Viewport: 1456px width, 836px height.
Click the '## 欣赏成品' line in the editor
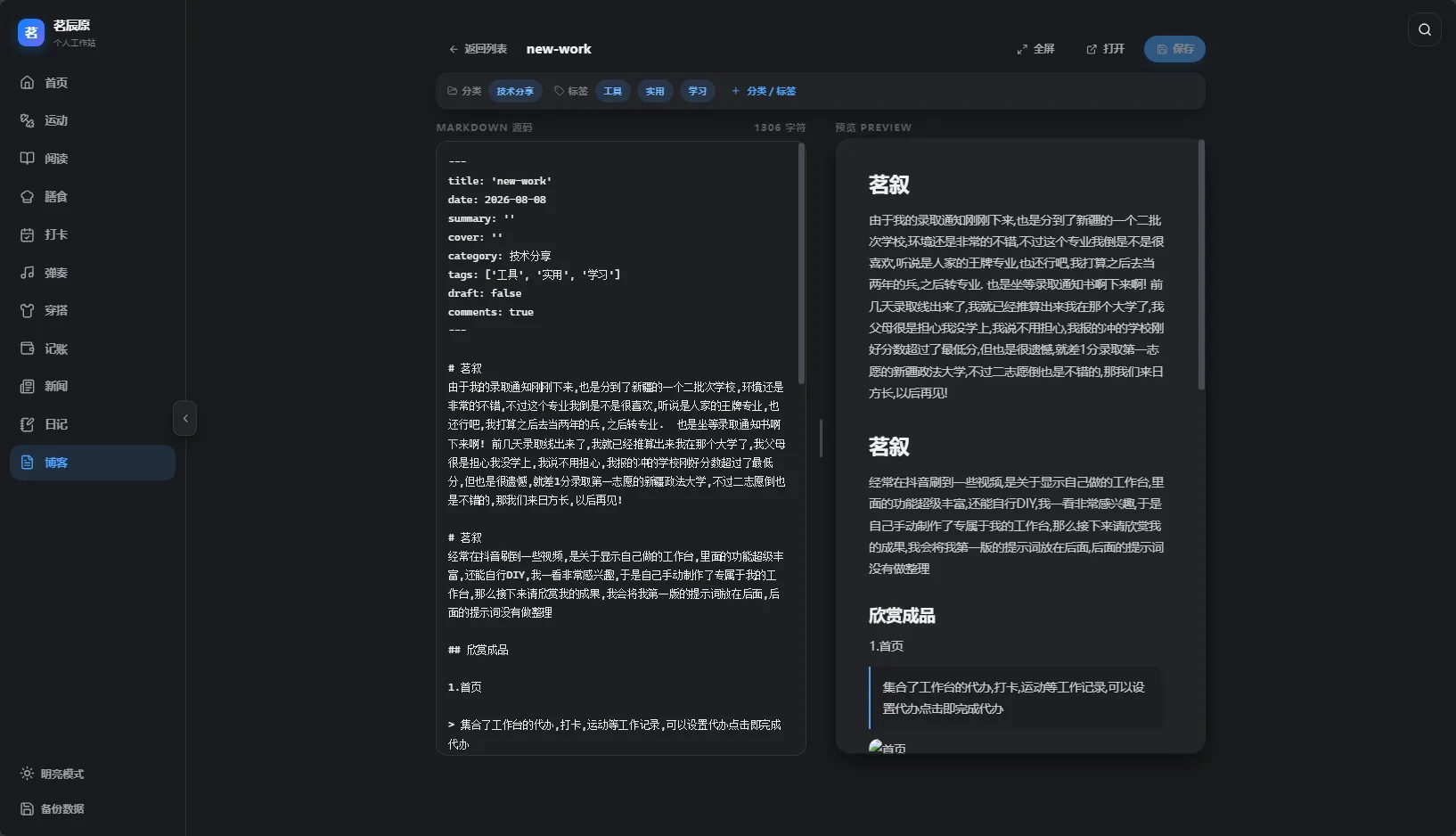pos(479,650)
